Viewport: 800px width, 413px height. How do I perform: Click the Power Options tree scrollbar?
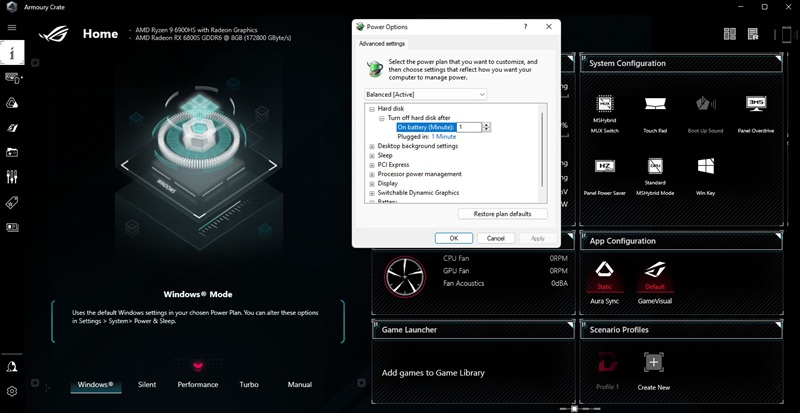[x=542, y=149]
